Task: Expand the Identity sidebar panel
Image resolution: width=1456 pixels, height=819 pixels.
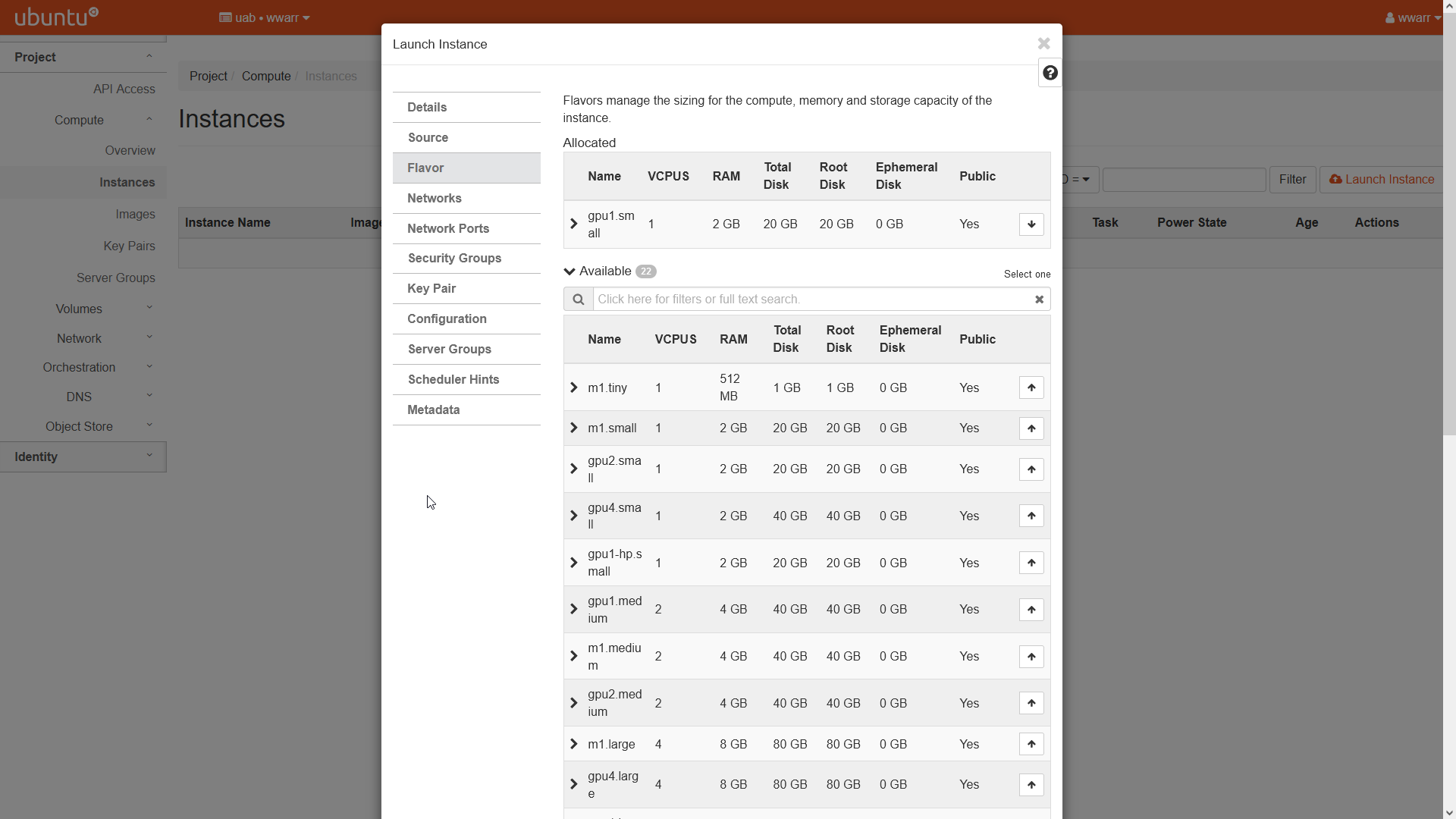Action: click(83, 457)
